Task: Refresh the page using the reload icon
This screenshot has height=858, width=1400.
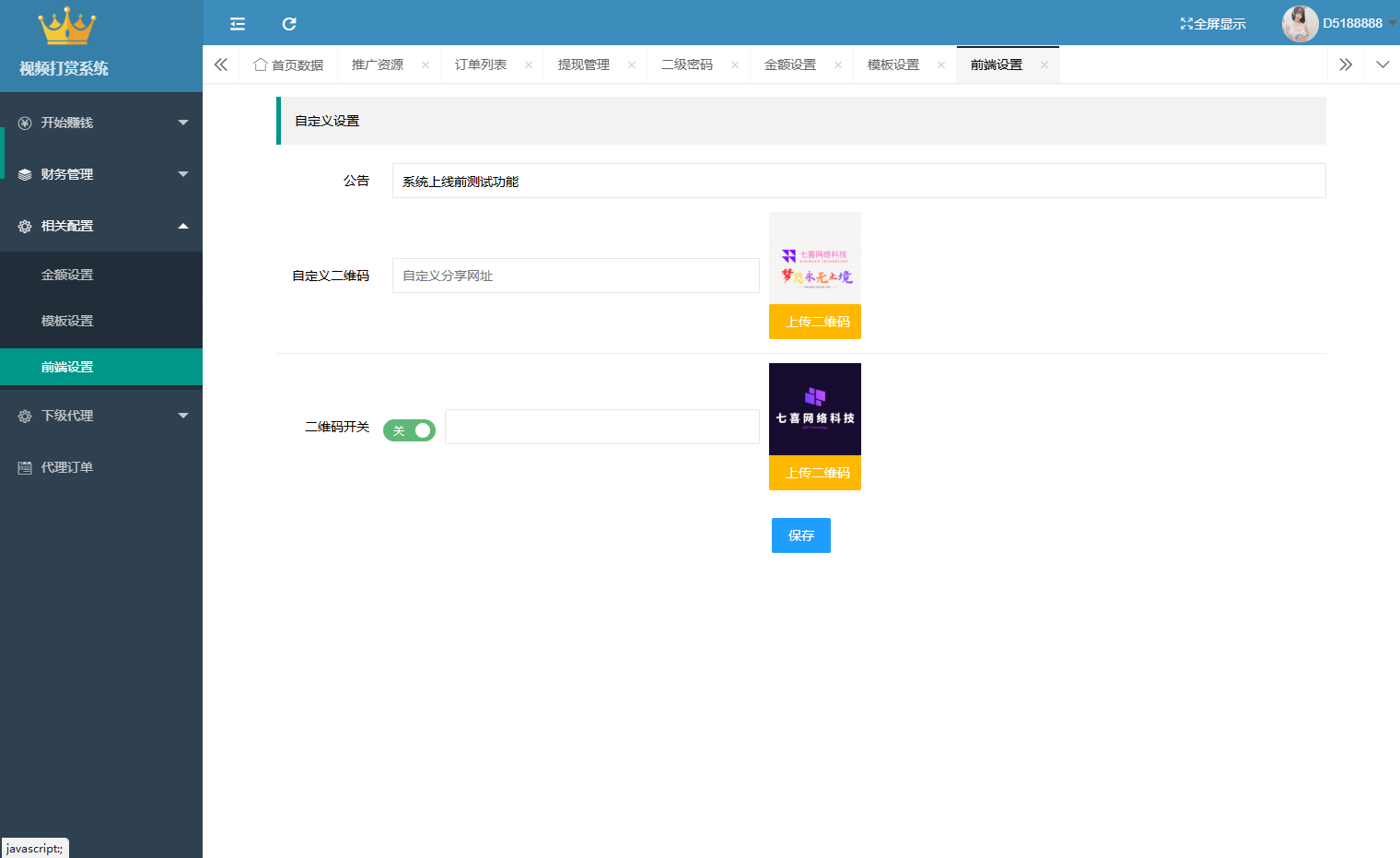Action: click(x=289, y=24)
